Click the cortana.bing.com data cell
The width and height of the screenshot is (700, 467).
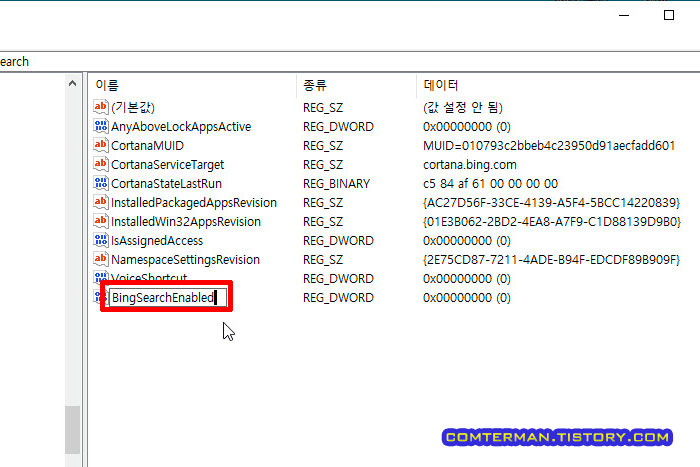(470, 165)
